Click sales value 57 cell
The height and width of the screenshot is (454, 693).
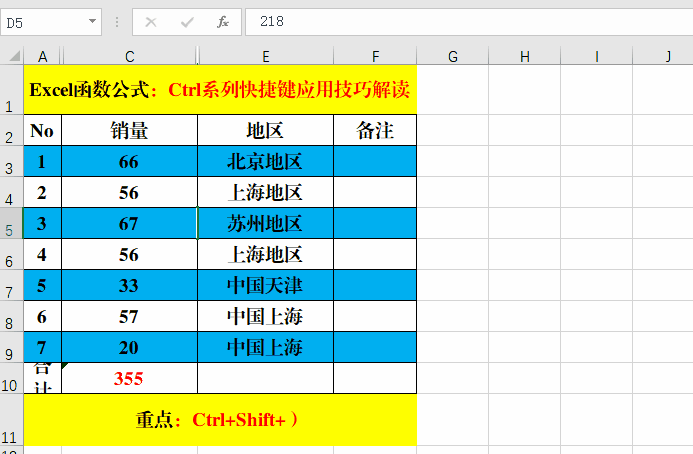click(x=129, y=316)
